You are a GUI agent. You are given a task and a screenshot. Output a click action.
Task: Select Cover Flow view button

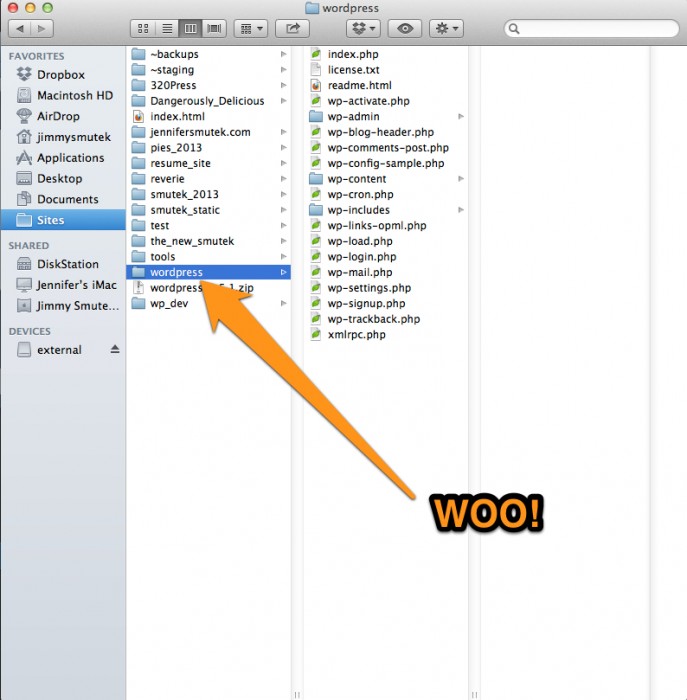(x=214, y=29)
